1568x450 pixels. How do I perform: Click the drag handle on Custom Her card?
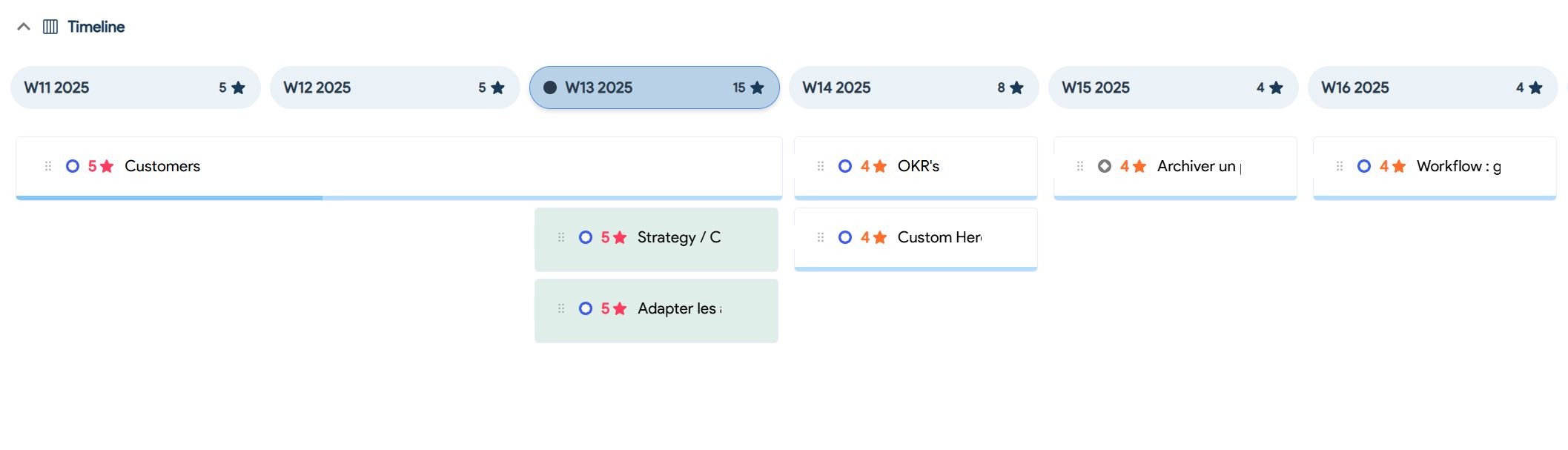point(821,237)
